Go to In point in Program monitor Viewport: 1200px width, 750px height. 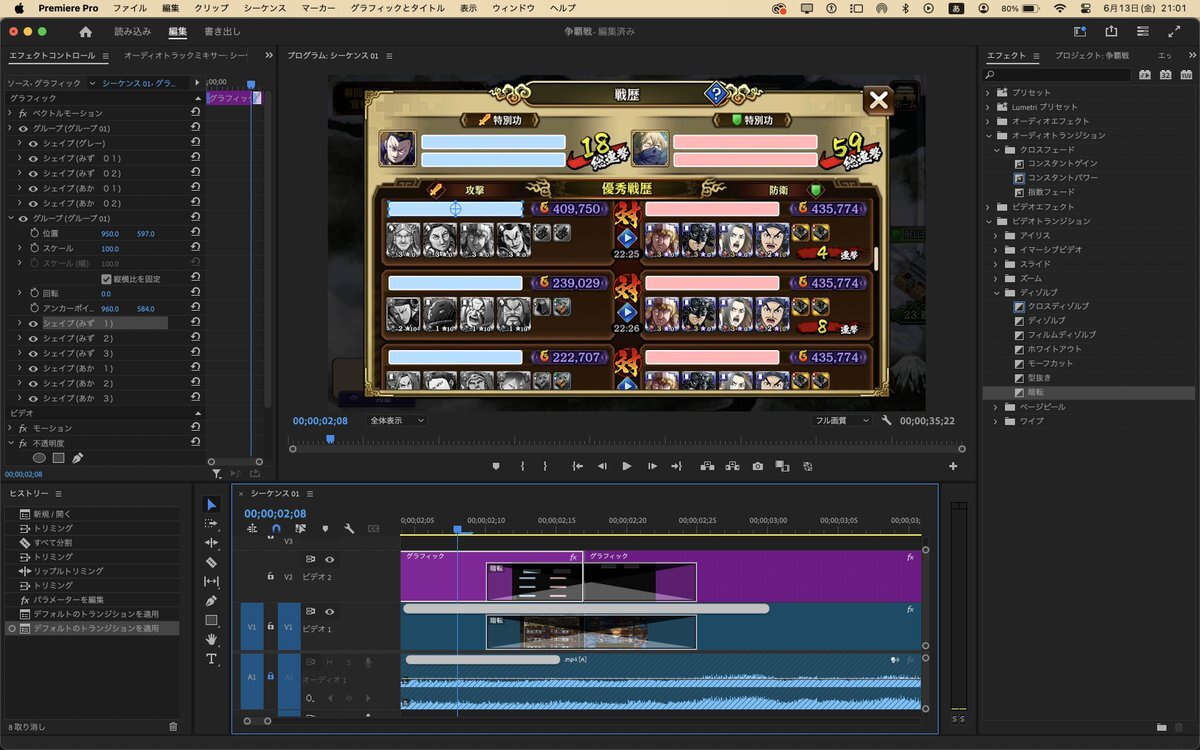coord(577,466)
